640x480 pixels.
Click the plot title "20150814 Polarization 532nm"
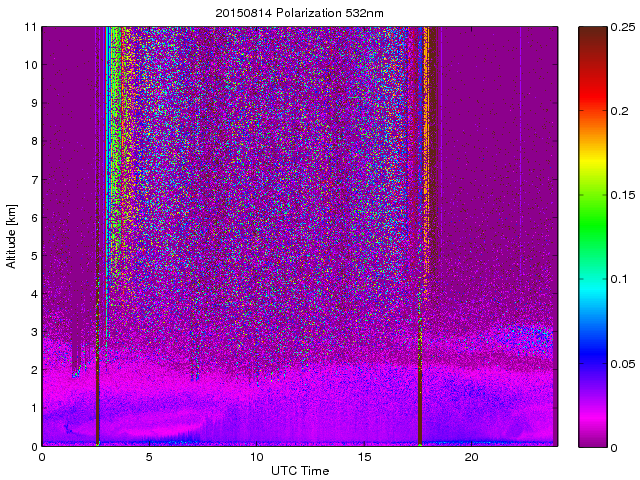pos(299,13)
